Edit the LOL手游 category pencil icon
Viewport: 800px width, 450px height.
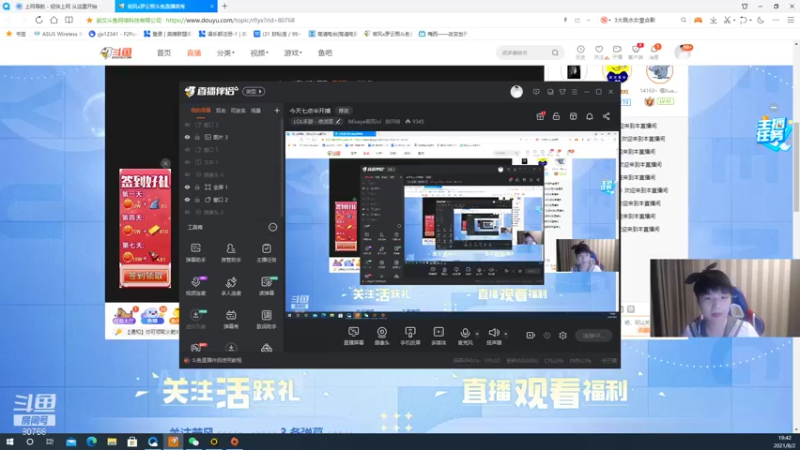click(338, 121)
